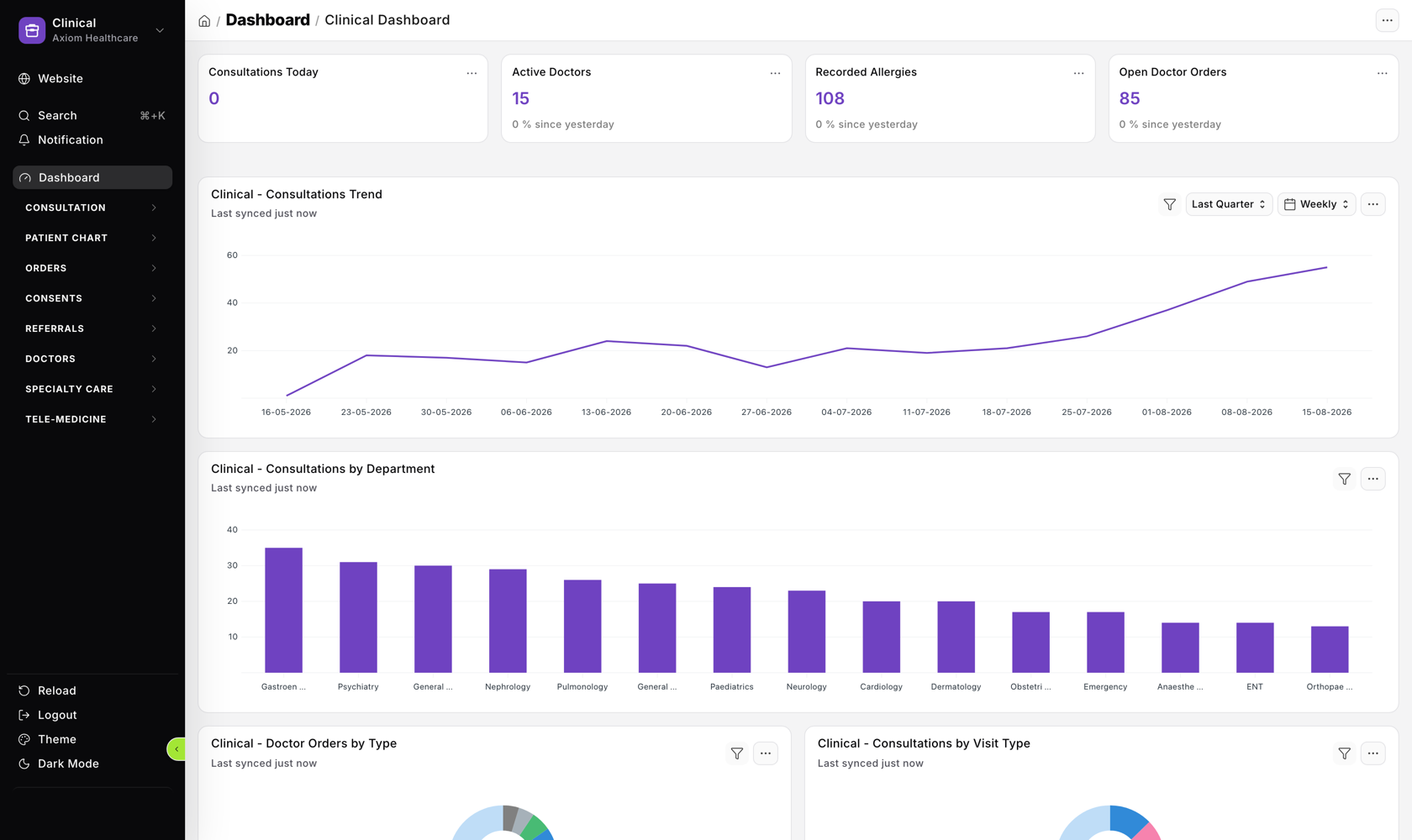Open Consultations Today card options menu

click(x=472, y=73)
